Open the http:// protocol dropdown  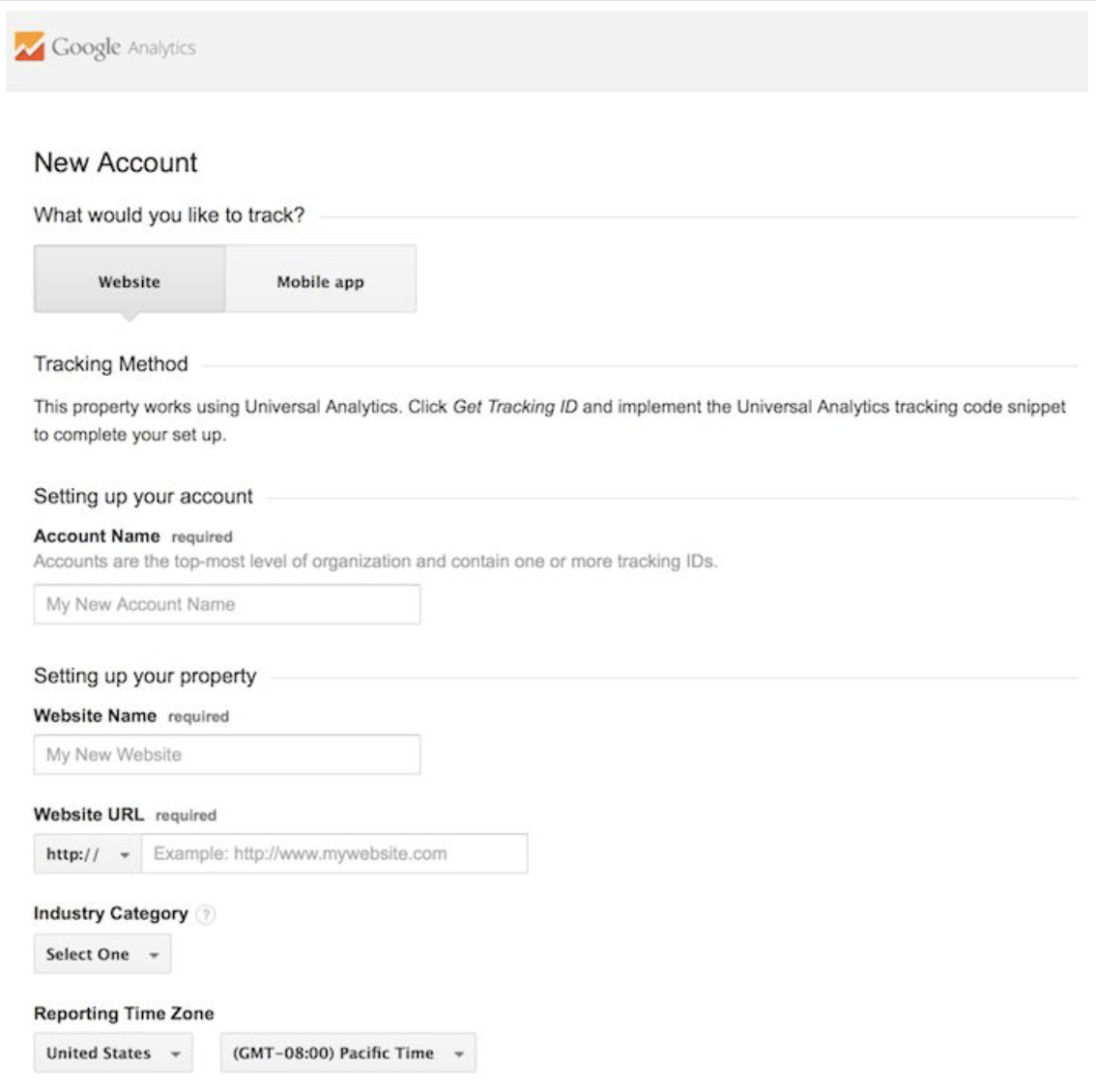pos(87,854)
